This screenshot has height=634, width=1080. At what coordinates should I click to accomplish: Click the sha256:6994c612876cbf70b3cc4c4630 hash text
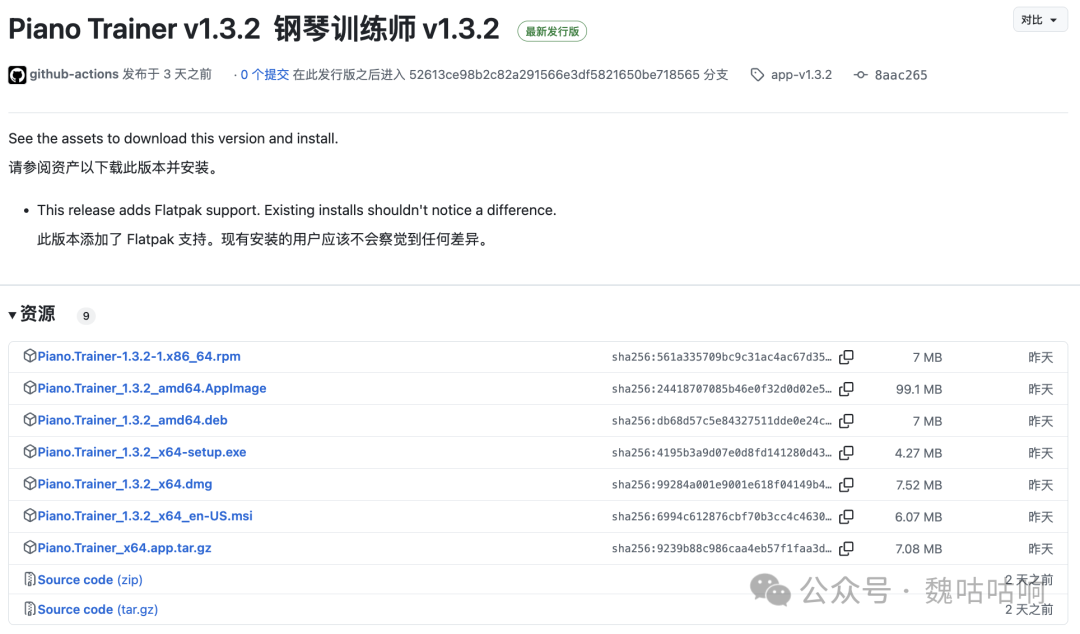click(721, 516)
